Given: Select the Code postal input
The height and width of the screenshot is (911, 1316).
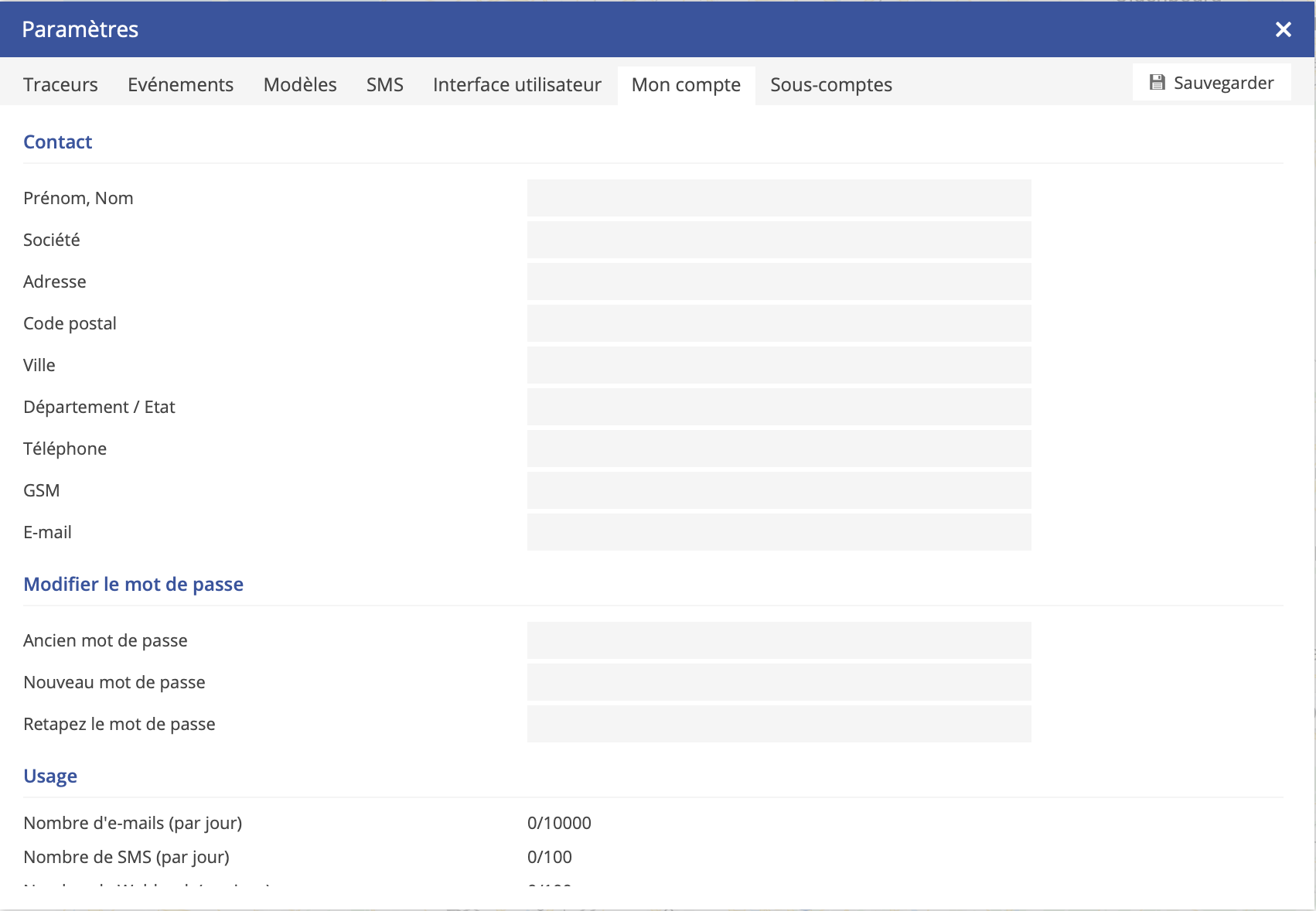Looking at the screenshot, I should click(x=779, y=323).
